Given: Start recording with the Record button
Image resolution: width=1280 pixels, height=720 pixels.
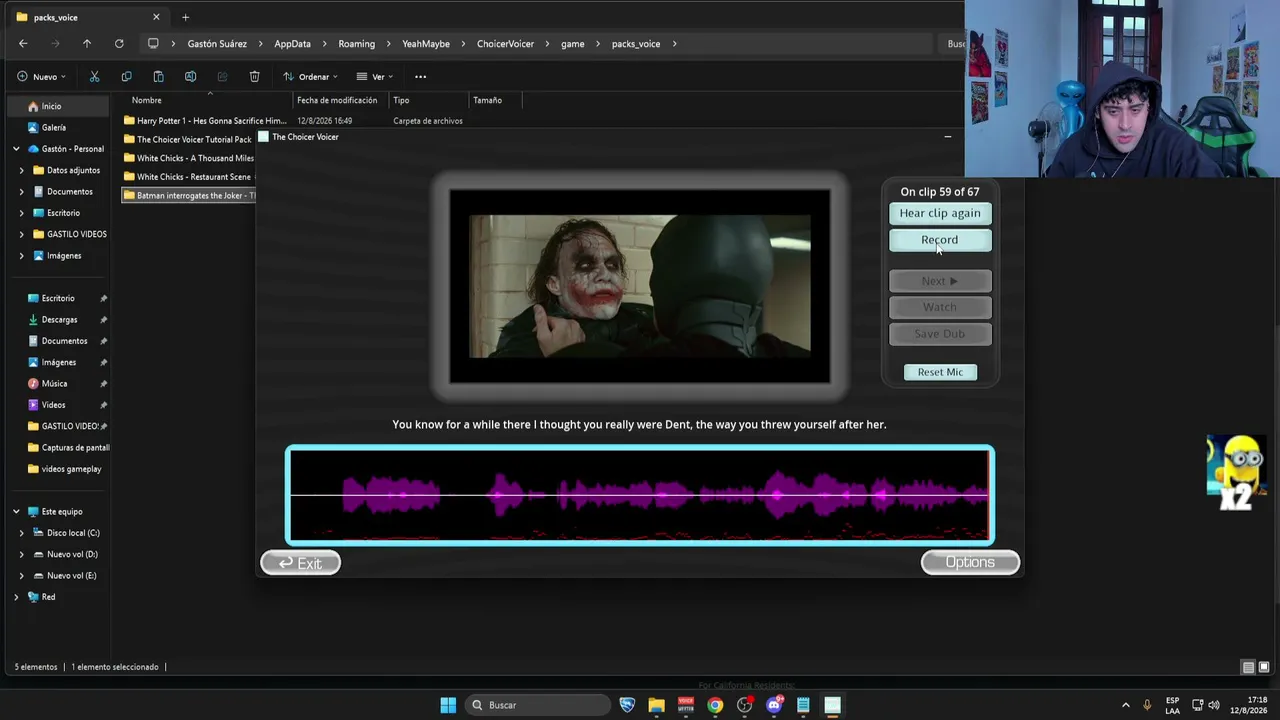Looking at the screenshot, I should 940,240.
